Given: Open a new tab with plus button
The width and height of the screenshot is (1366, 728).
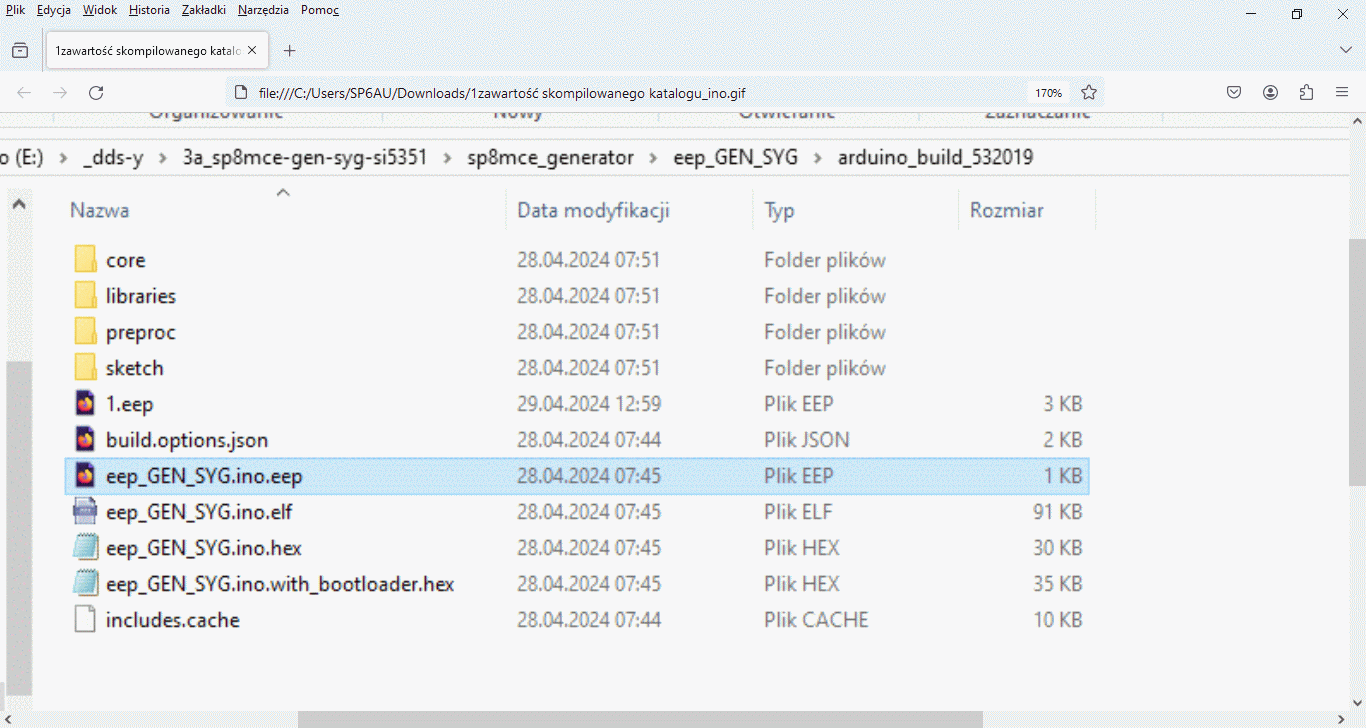Looking at the screenshot, I should tap(289, 51).
